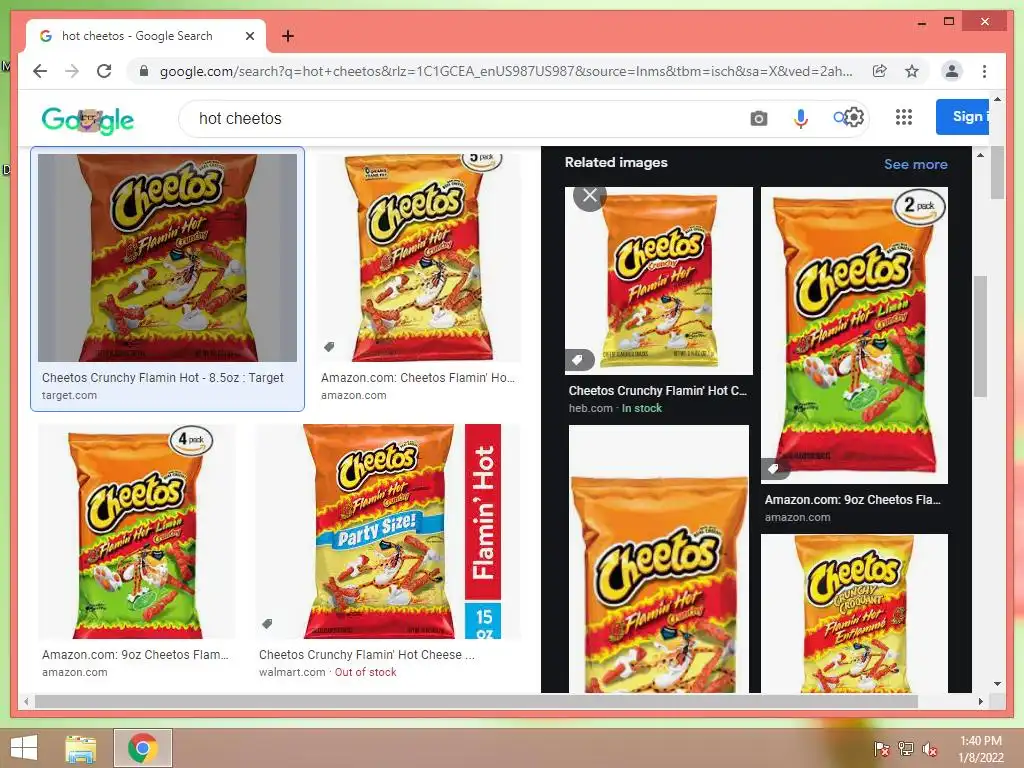The height and width of the screenshot is (768, 1024).
Task: Open File Explorer from the taskbar
Action: coord(80,749)
